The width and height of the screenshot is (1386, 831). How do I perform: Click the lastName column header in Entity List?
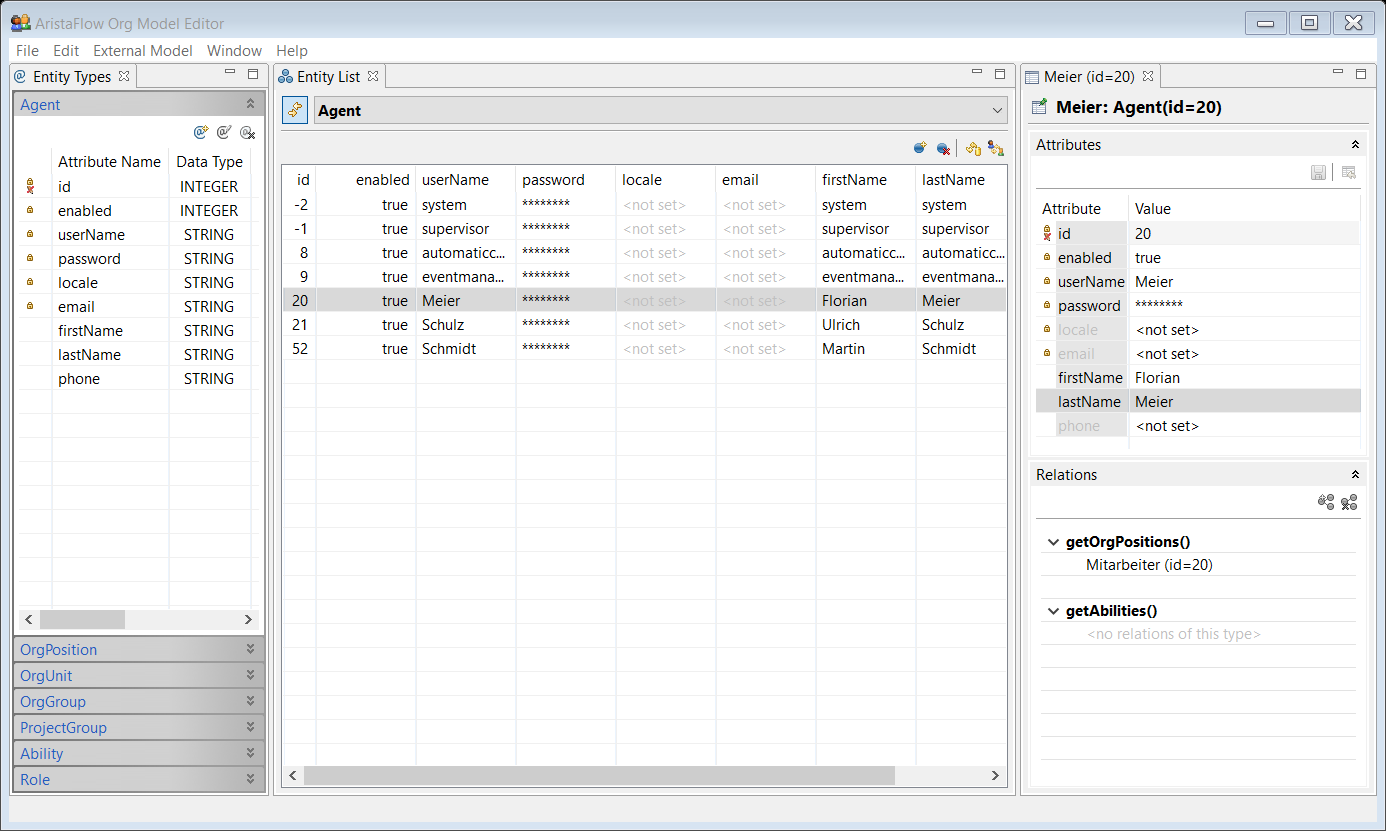click(x=961, y=180)
